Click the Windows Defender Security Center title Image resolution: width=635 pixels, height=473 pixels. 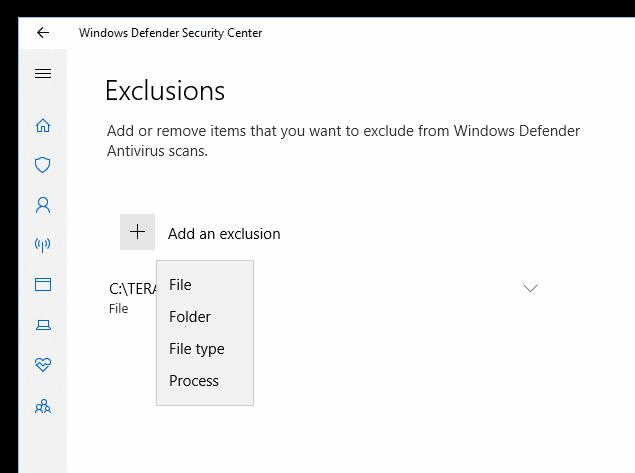(x=170, y=32)
